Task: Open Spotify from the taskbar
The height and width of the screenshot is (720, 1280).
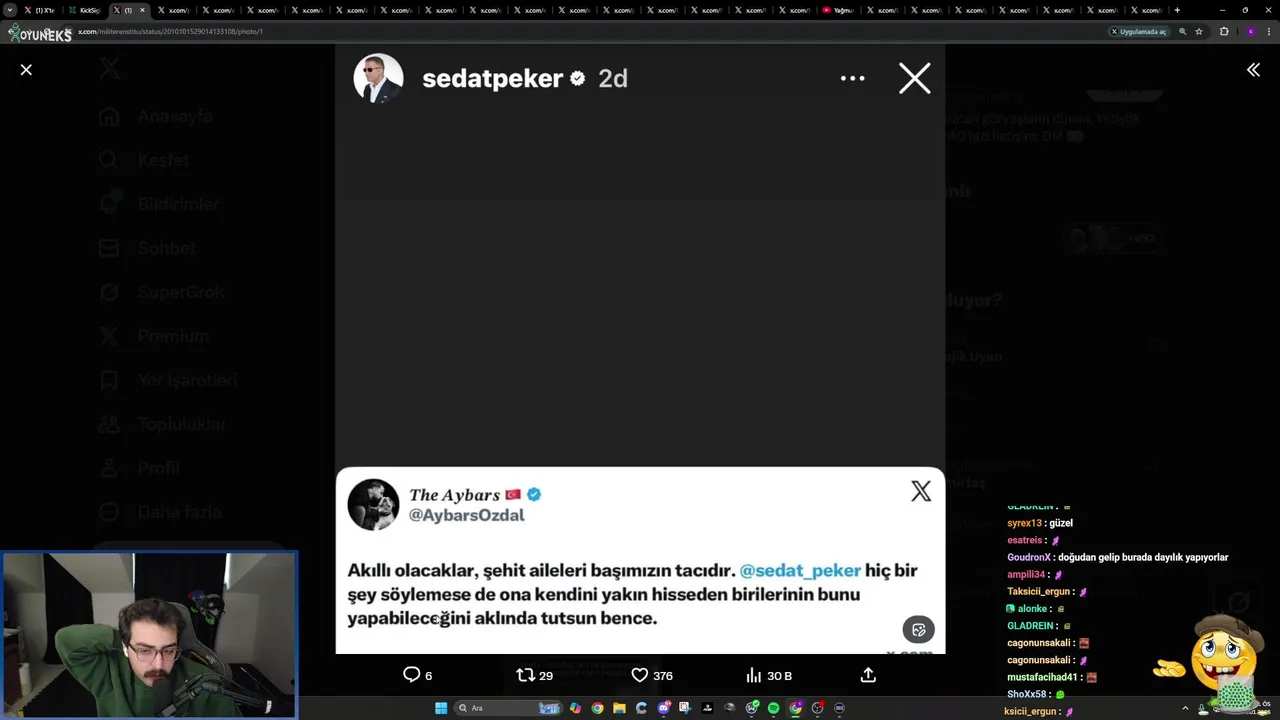Action: tap(773, 708)
